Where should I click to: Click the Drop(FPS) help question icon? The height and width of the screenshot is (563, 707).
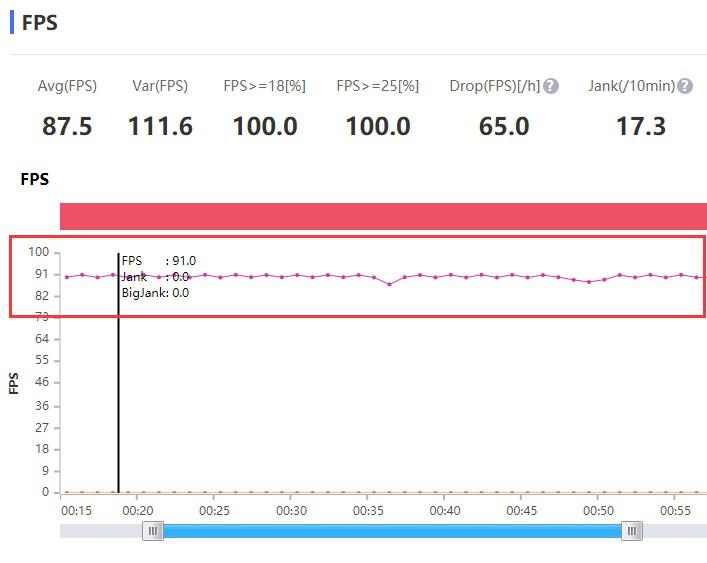tap(551, 86)
